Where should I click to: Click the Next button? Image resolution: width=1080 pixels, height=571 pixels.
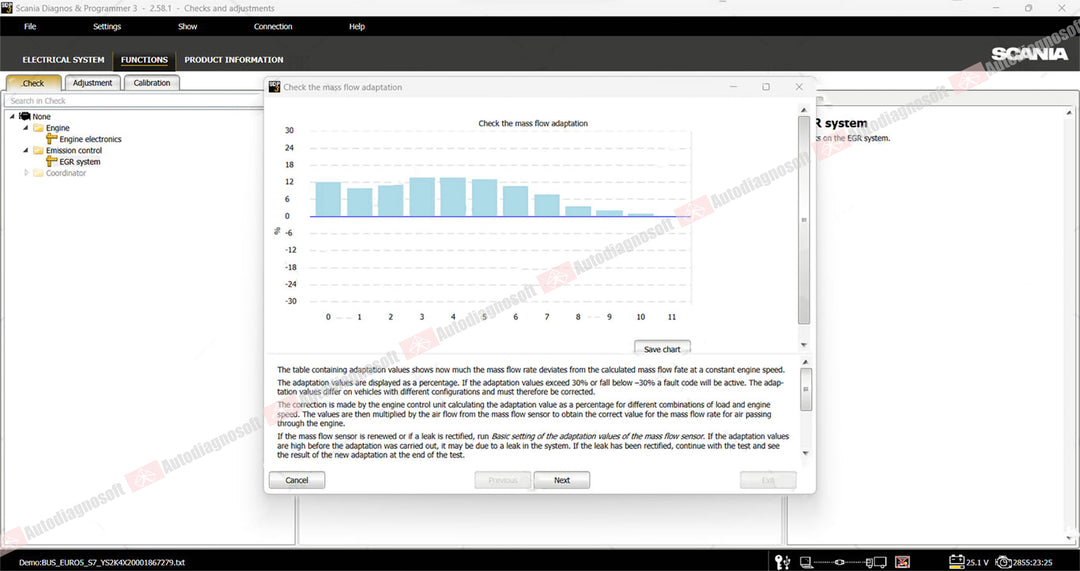(x=562, y=480)
